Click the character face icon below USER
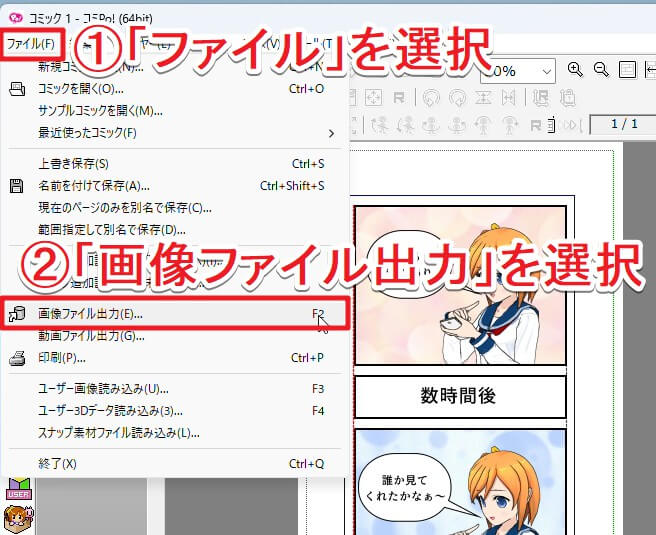The height and width of the screenshot is (535, 656). pyautogui.click(x=18, y=519)
